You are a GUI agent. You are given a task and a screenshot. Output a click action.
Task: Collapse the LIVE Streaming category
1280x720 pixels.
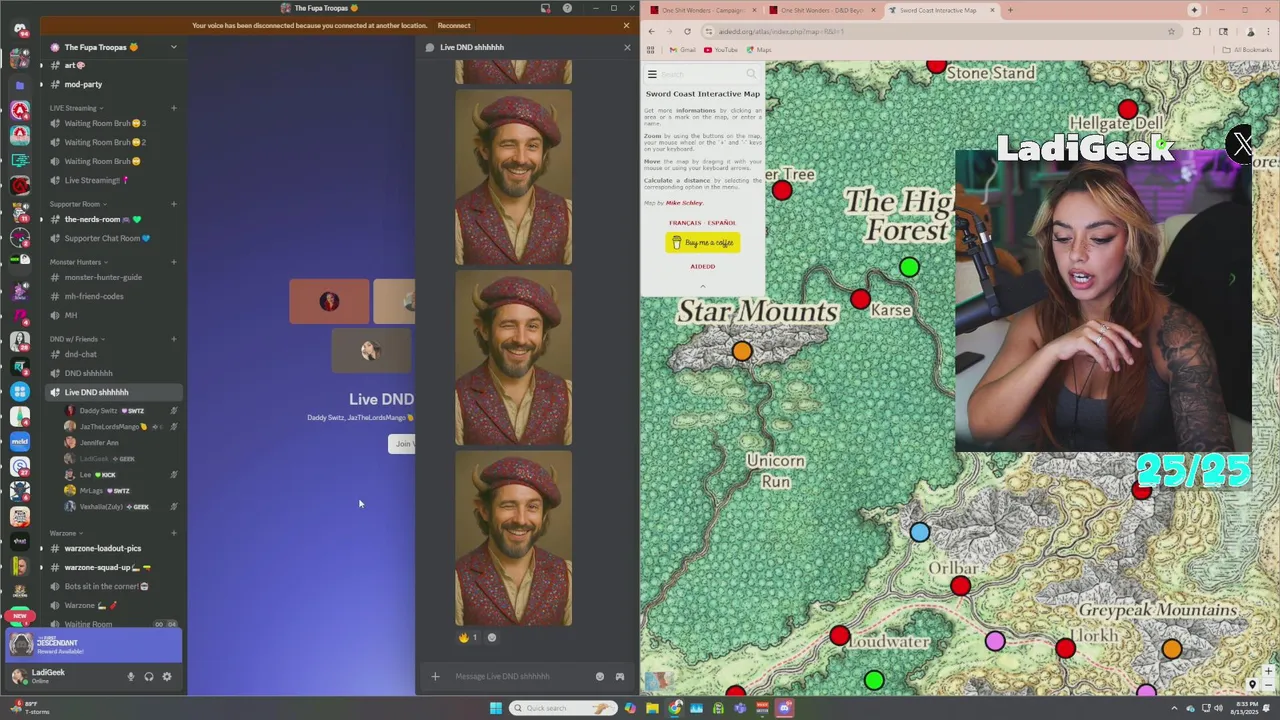[x=75, y=108]
